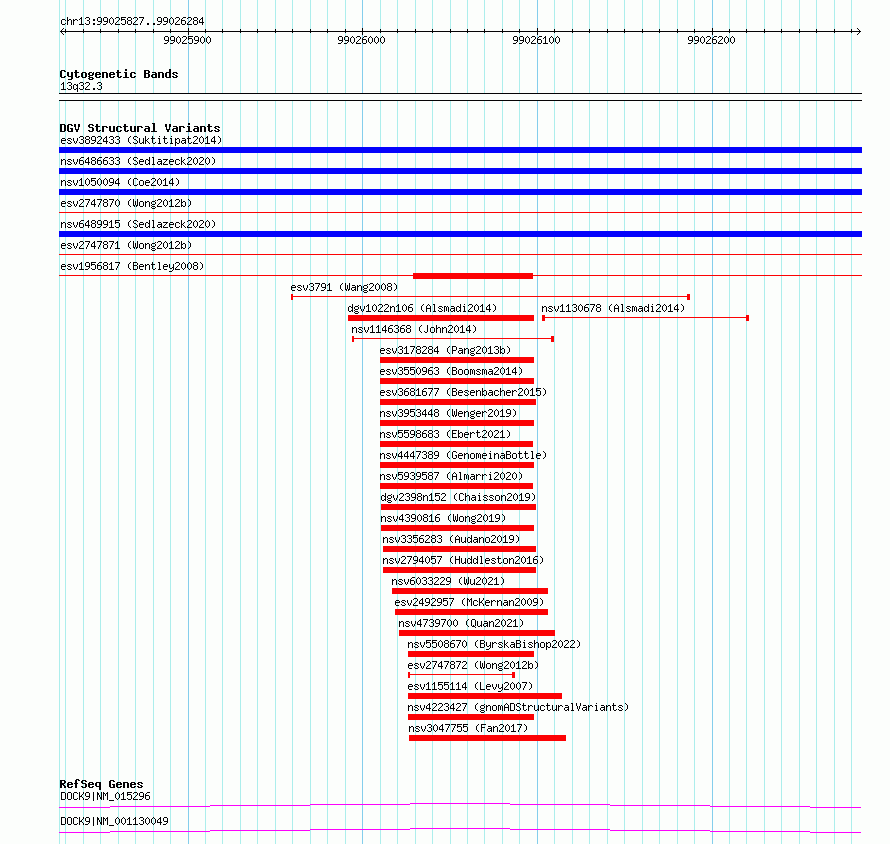The height and width of the screenshot is (844, 890).
Task: Open dgv1022n106 (Alsmadi2014) variant
Action: 422,308
